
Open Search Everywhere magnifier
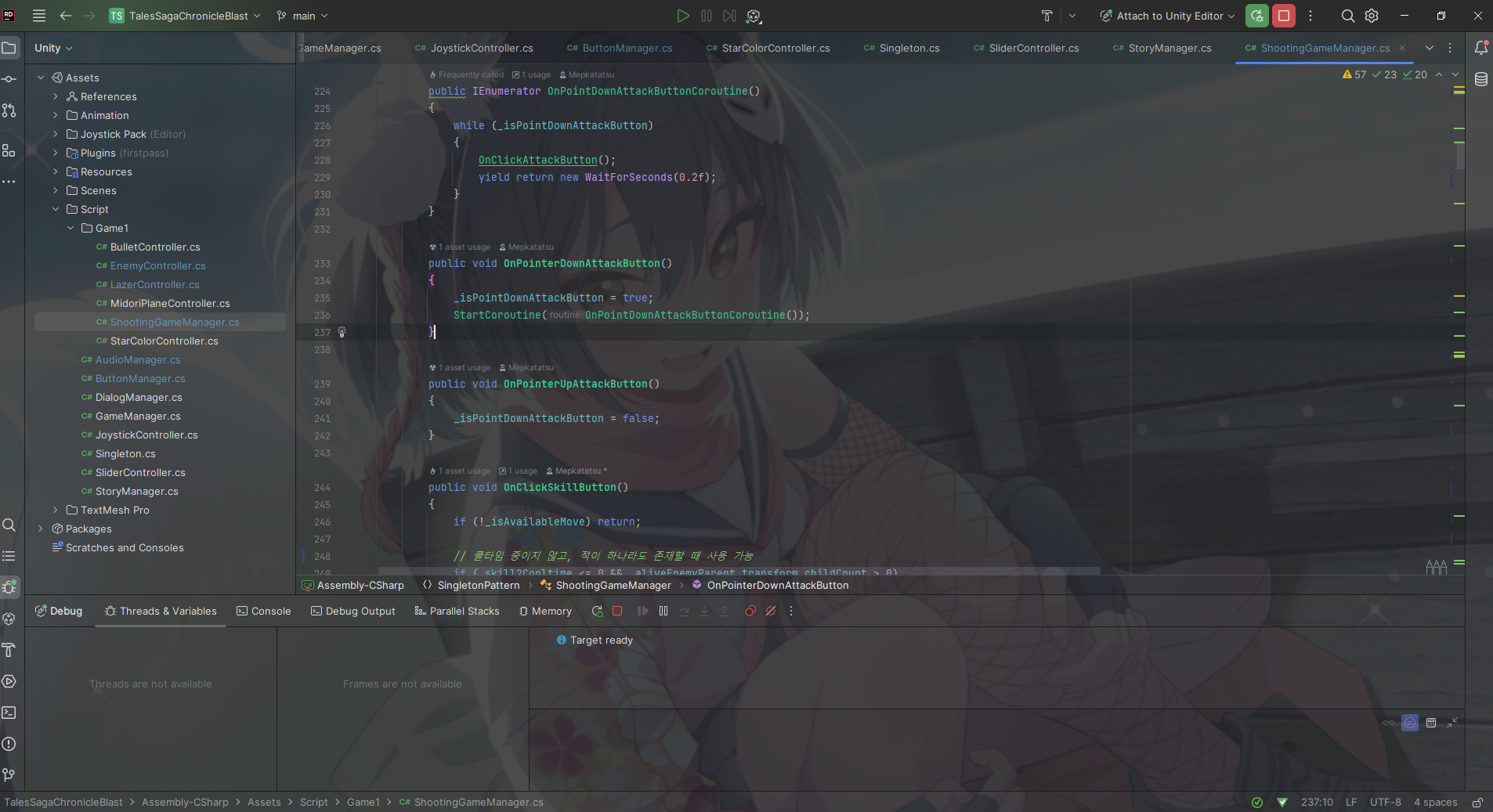pos(1348,16)
